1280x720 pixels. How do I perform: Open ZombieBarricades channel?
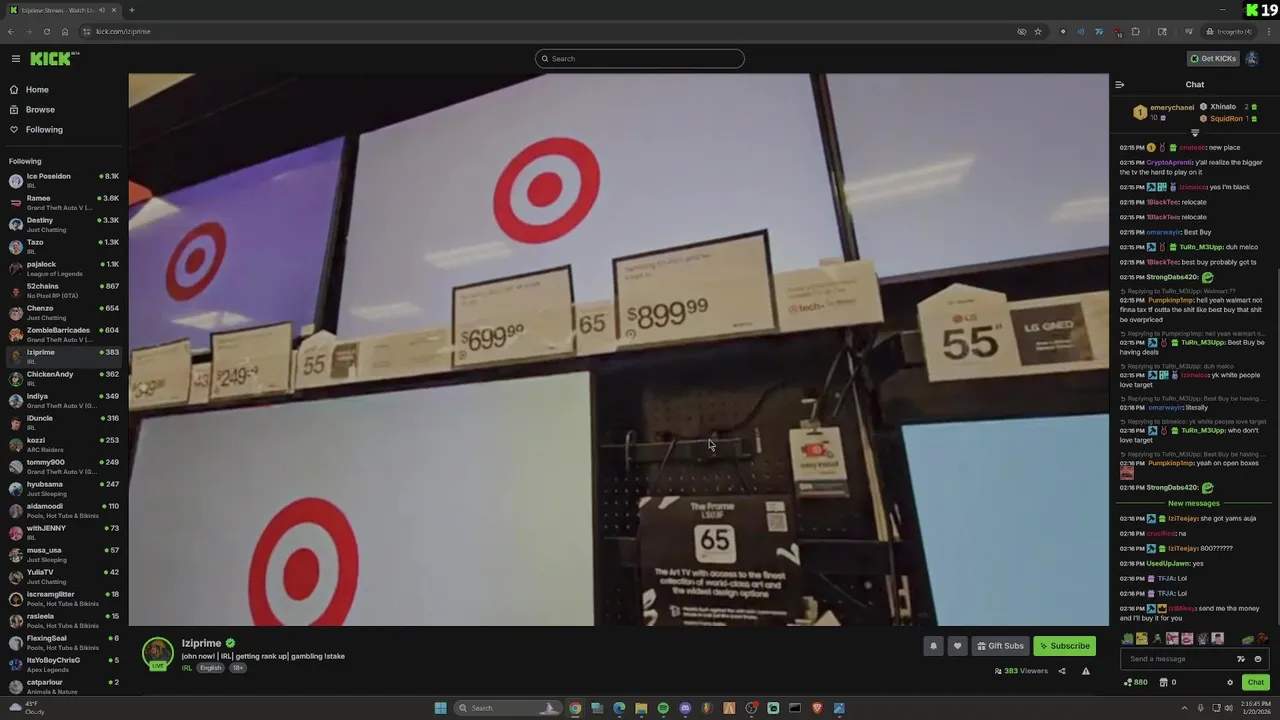pos(64,335)
